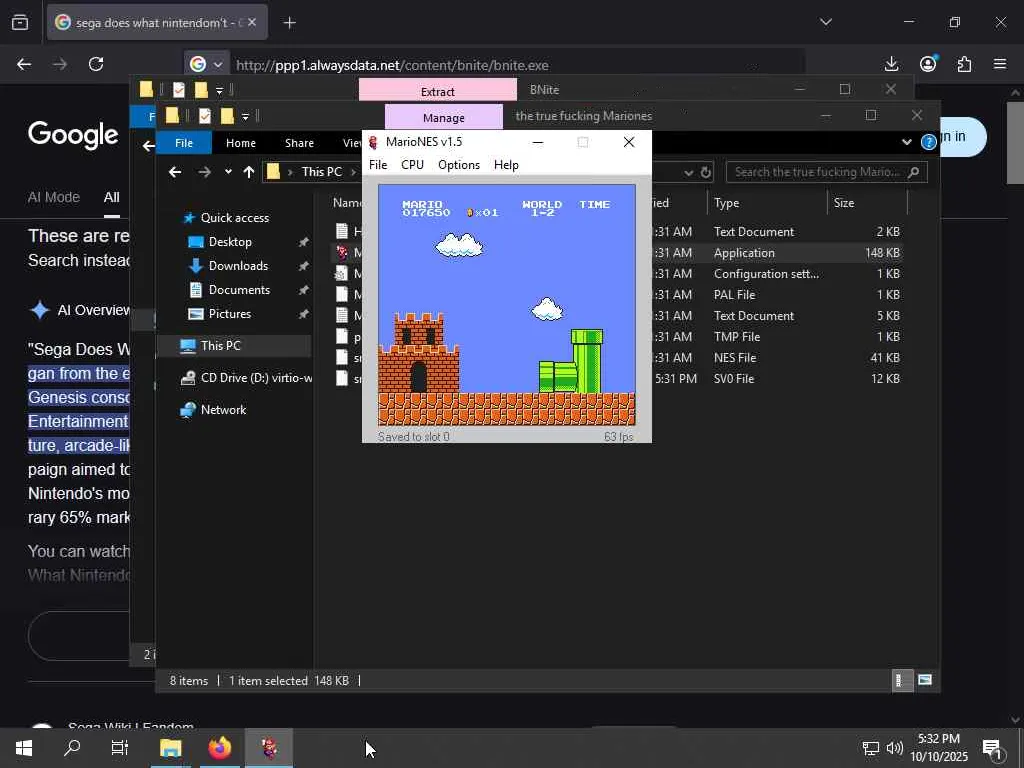Go up one folder level in Explorer
Screen dimensions: 1024x768
tap(249, 172)
